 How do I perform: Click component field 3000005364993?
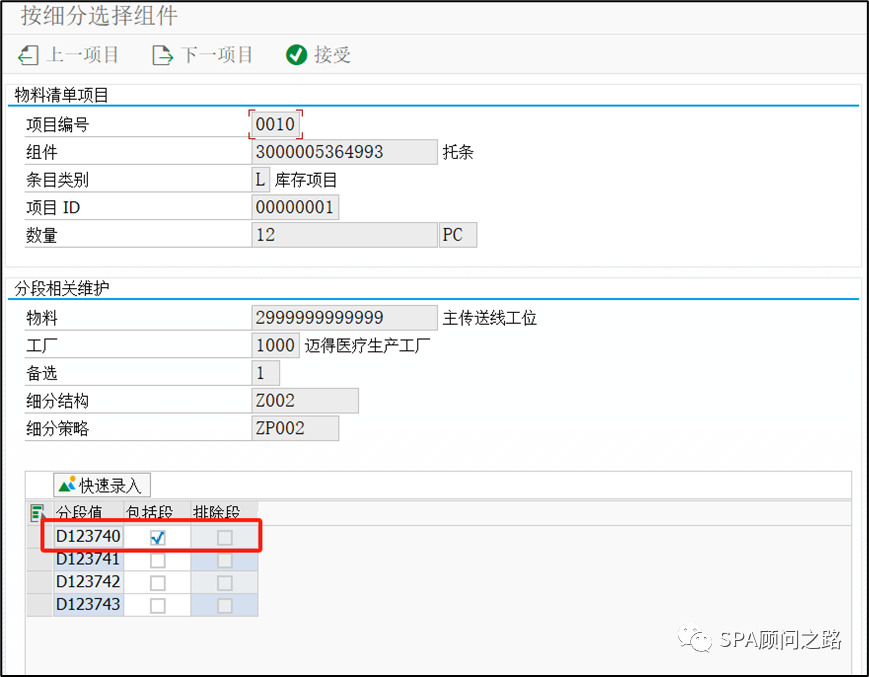tap(344, 152)
